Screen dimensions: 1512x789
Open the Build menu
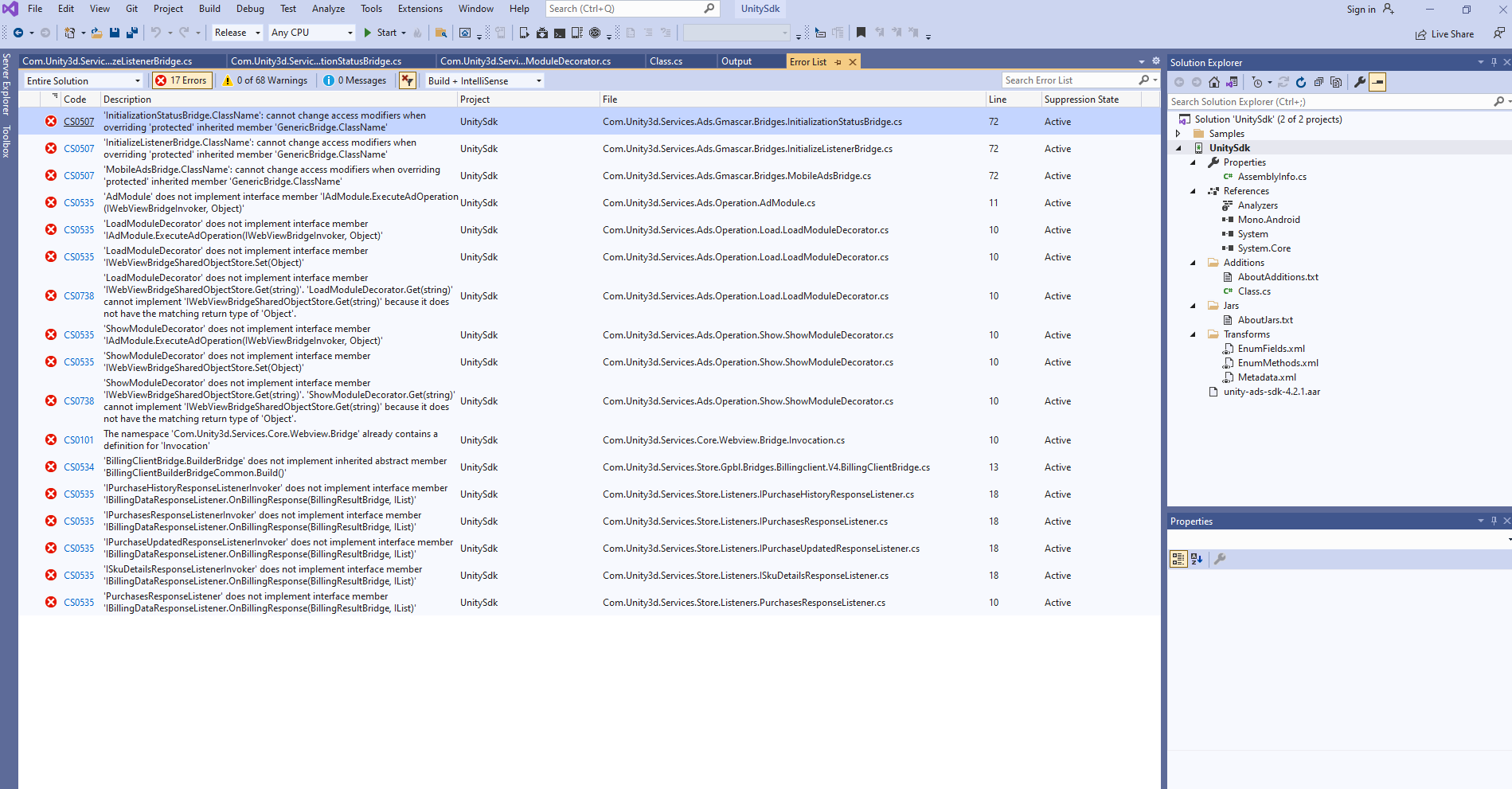(x=209, y=9)
